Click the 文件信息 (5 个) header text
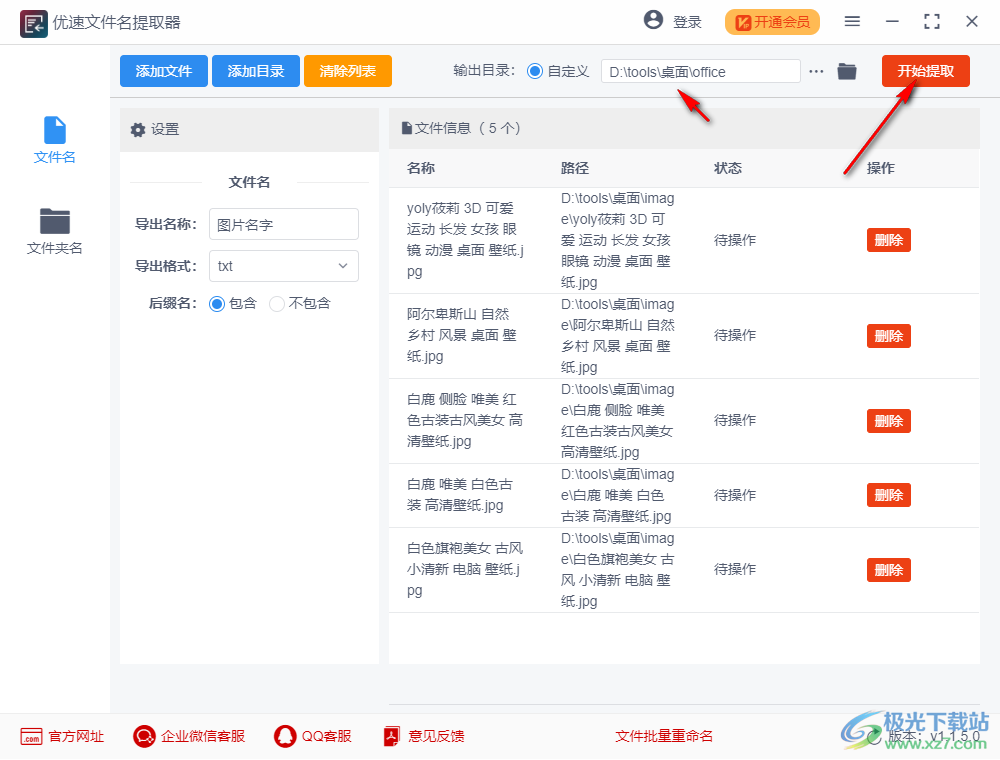 (x=467, y=129)
